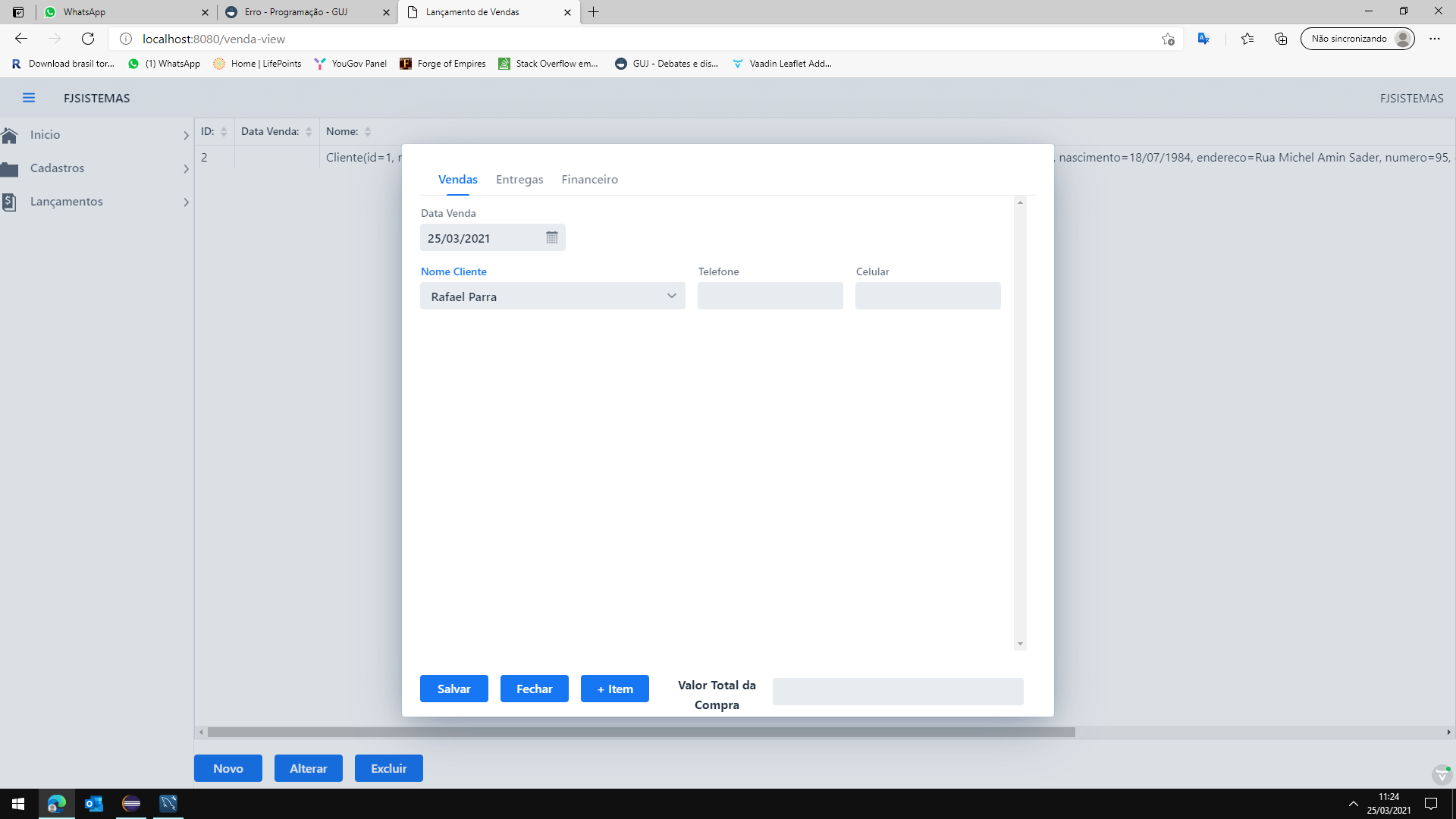The height and width of the screenshot is (819, 1456).
Task: Add a product with + Item button
Action: 614,689
